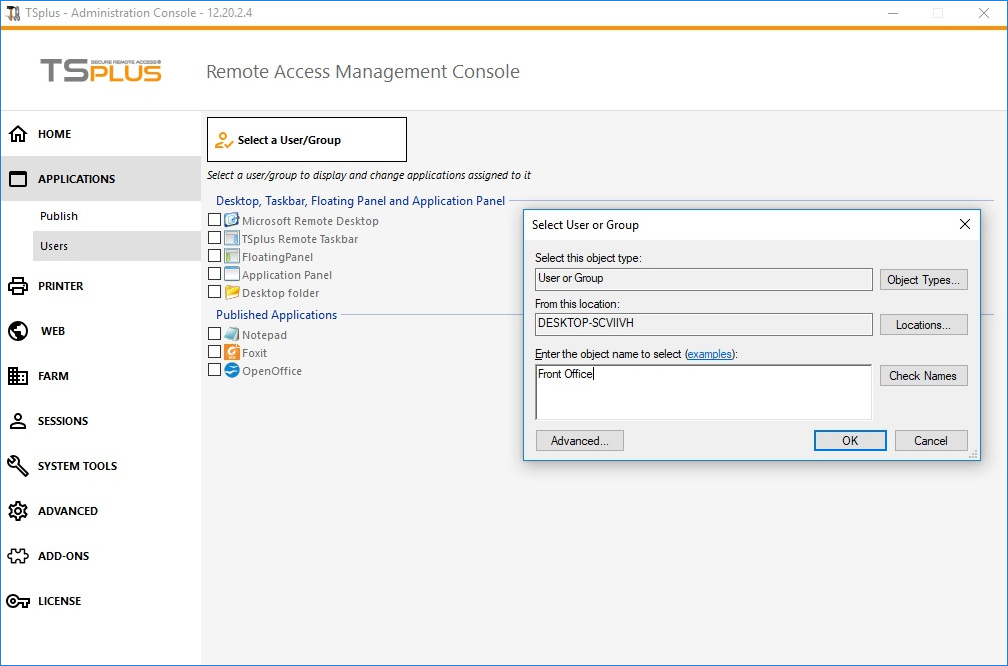The width and height of the screenshot is (1008, 666).
Task: Click the Printer icon in sidebar
Action: coord(18,286)
